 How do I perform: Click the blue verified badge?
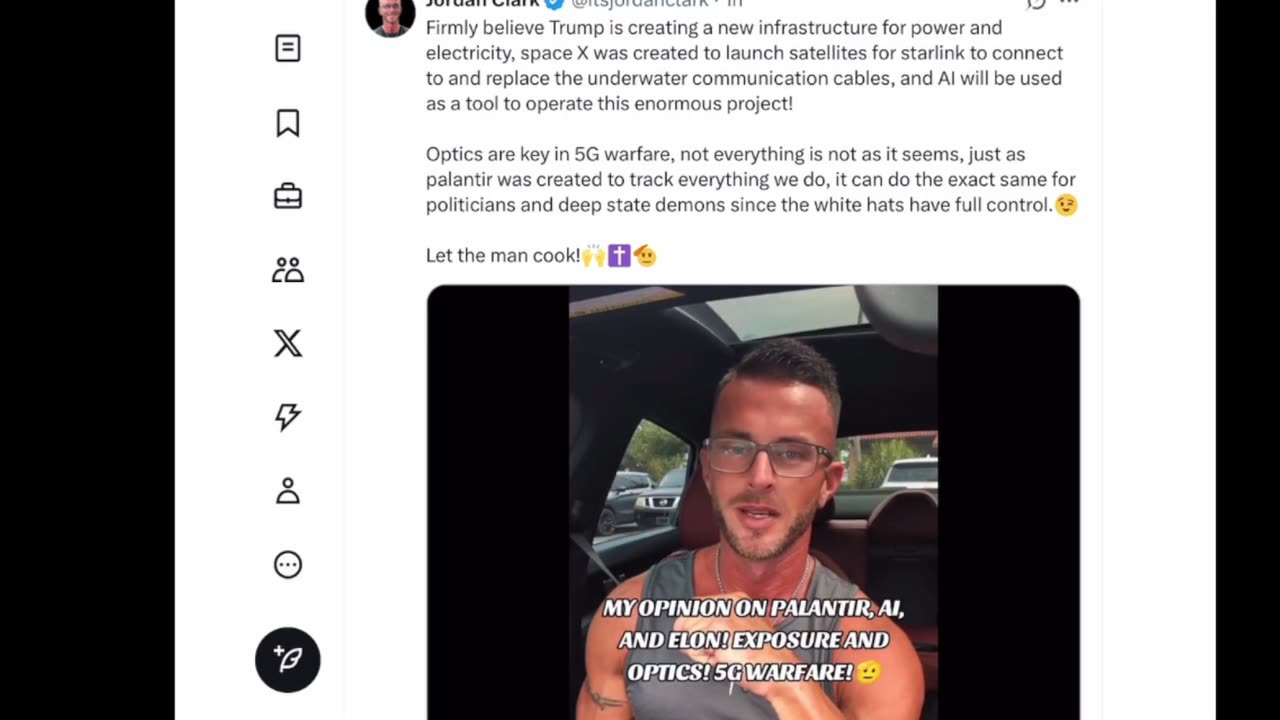coord(554,4)
